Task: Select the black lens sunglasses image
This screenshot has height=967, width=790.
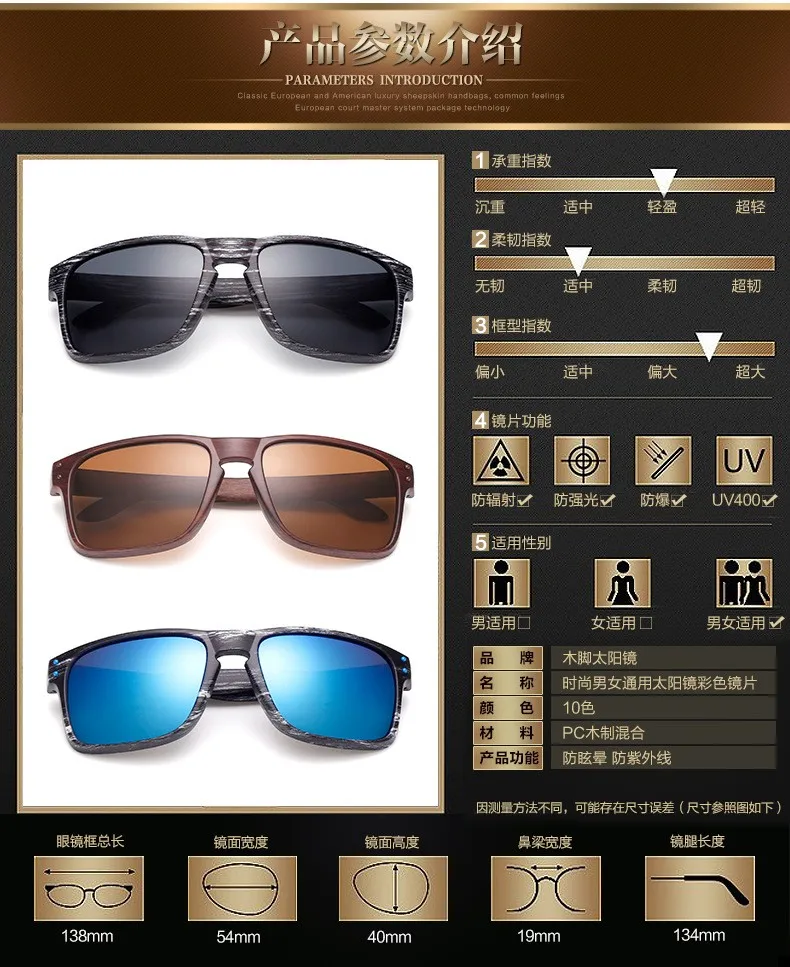Action: (229, 300)
